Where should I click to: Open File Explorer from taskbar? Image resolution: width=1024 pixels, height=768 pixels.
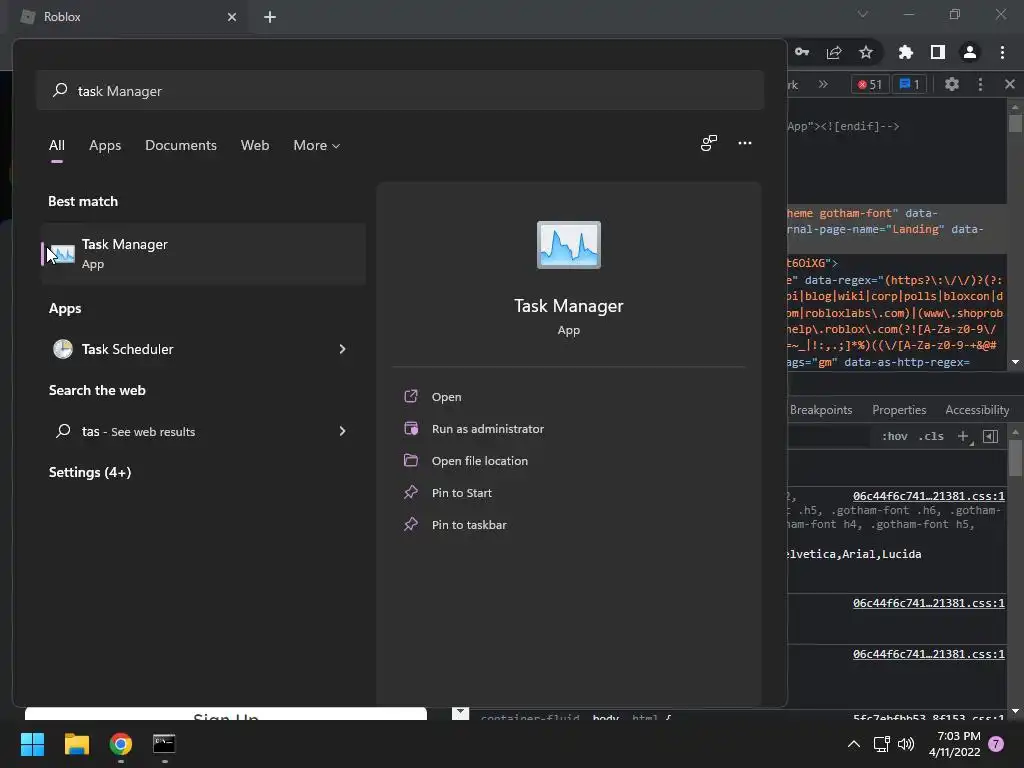pyautogui.click(x=76, y=744)
